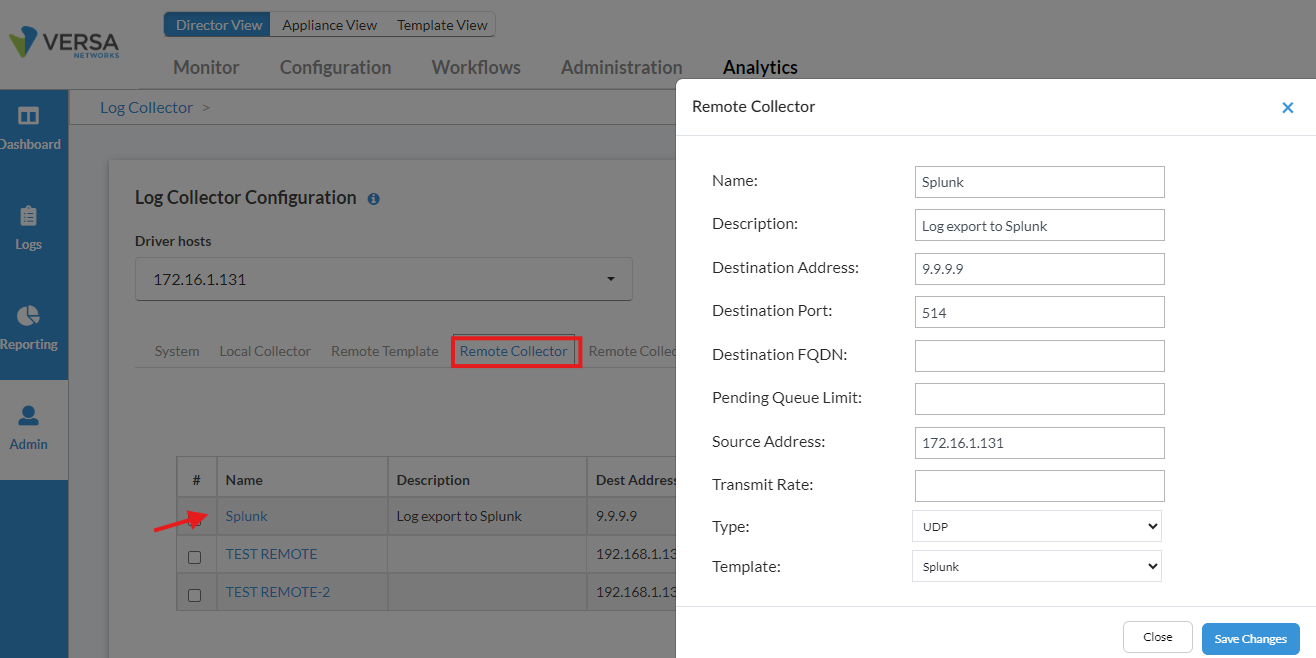
Task: Click the Name input field
Action: click(x=1040, y=182)
